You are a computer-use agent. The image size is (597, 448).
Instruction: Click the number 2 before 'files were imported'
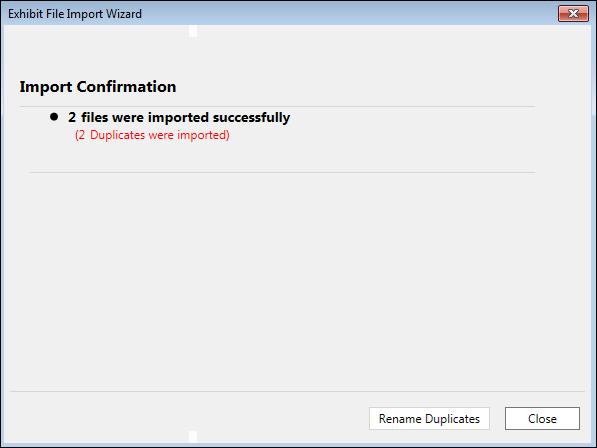click(x=72, y=117)
